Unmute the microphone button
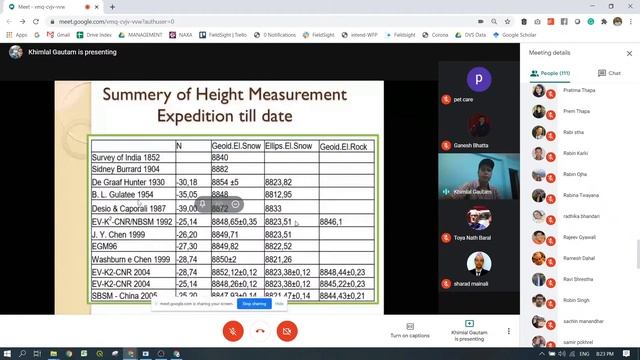Image resolution: width=640 pixels, height=360 pixels. (233, 331)
